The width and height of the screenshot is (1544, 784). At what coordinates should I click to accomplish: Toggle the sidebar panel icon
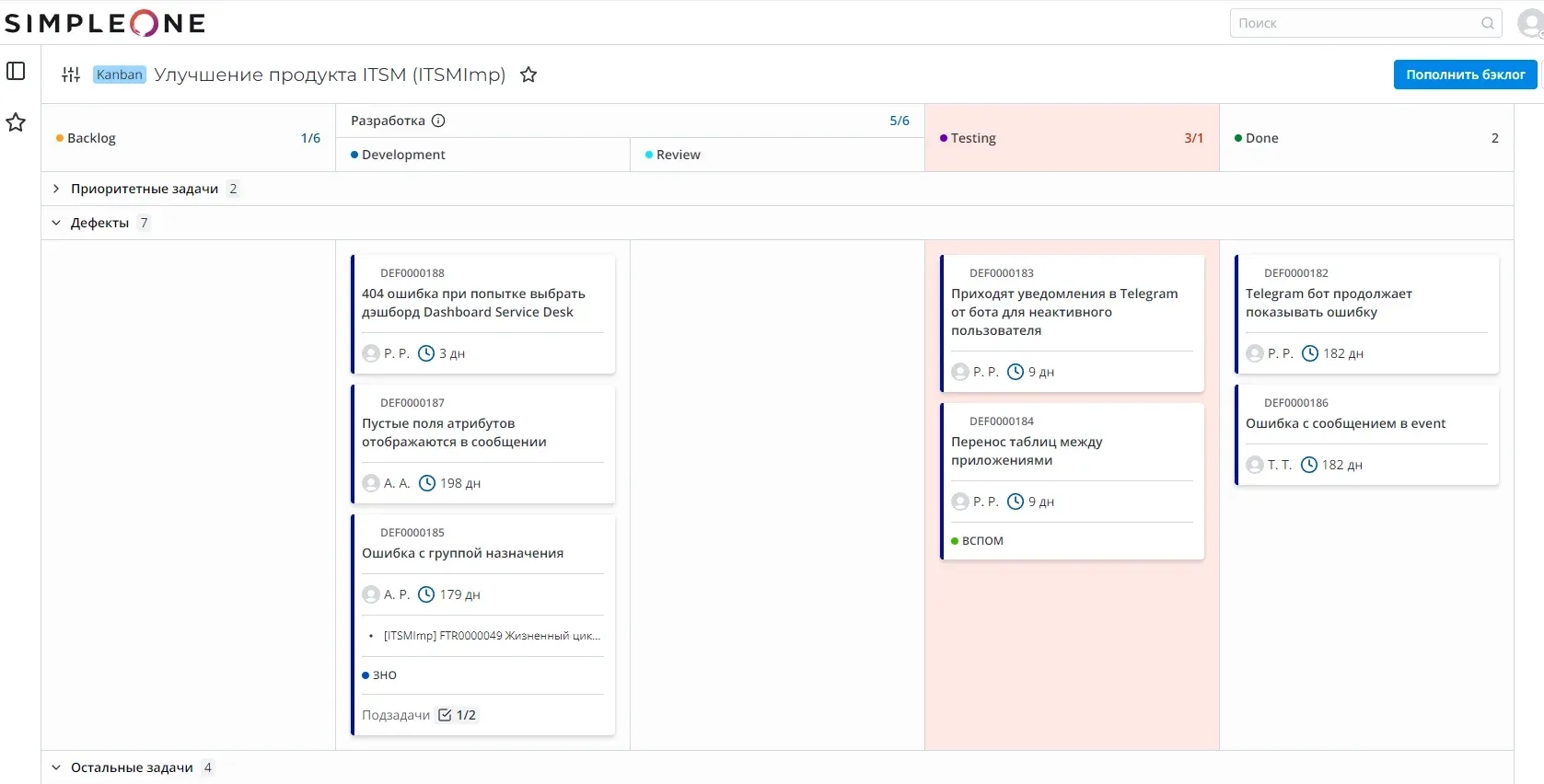(16, 71)
